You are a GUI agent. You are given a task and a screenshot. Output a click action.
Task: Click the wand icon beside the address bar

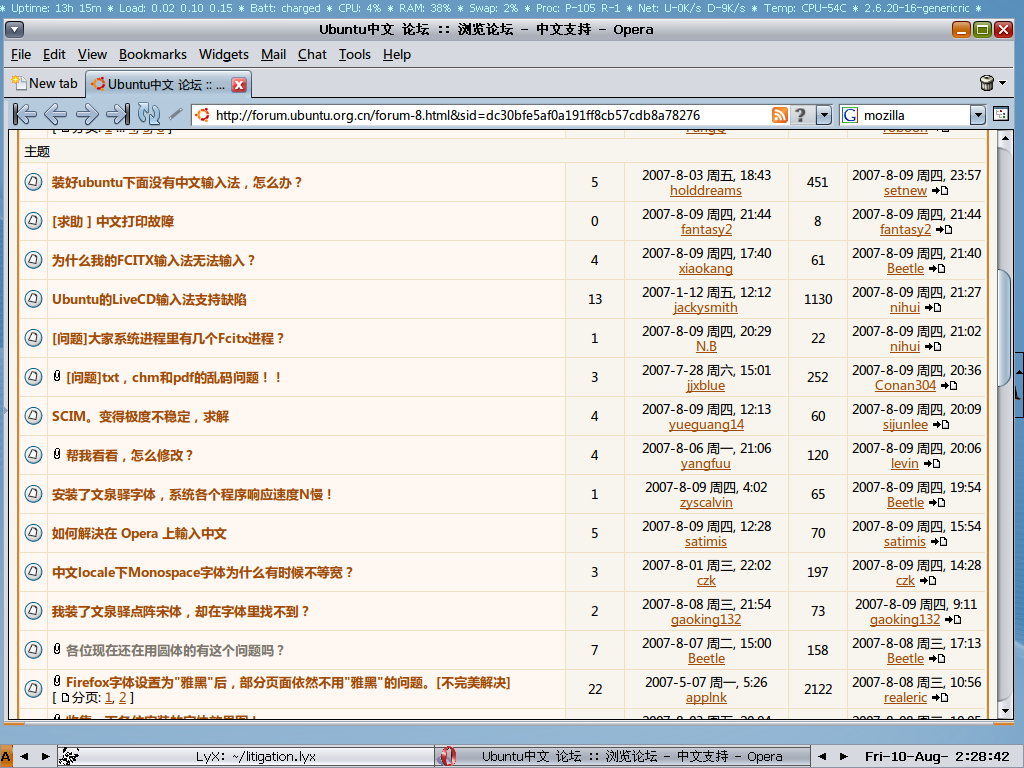click(175, 114)
